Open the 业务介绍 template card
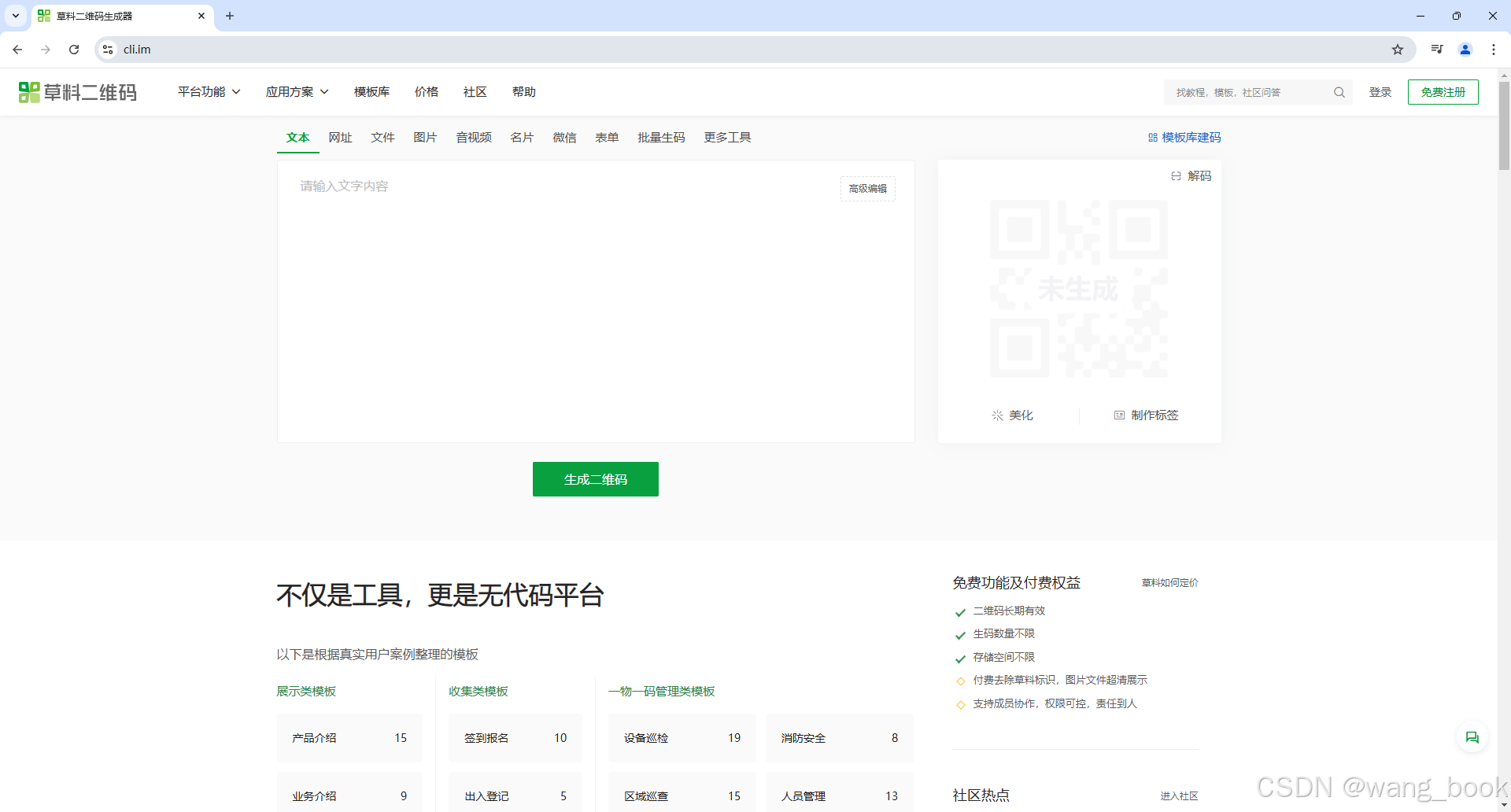The width and height of the screenshot is (1511, 812). (x=349, y=792)
